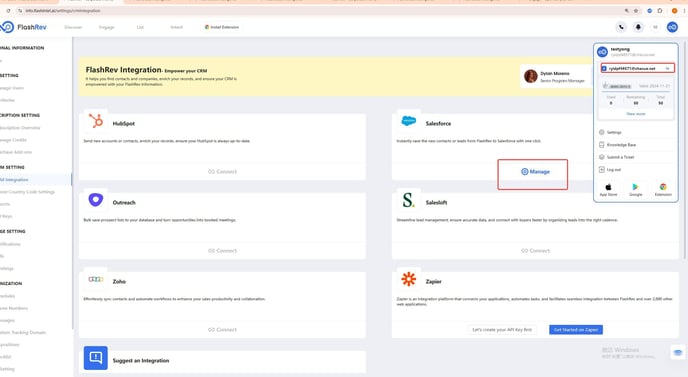Open account email dropdown in profile panel
Image resolution: width=688 pixels, height=377 pixels.
point(637,68)
